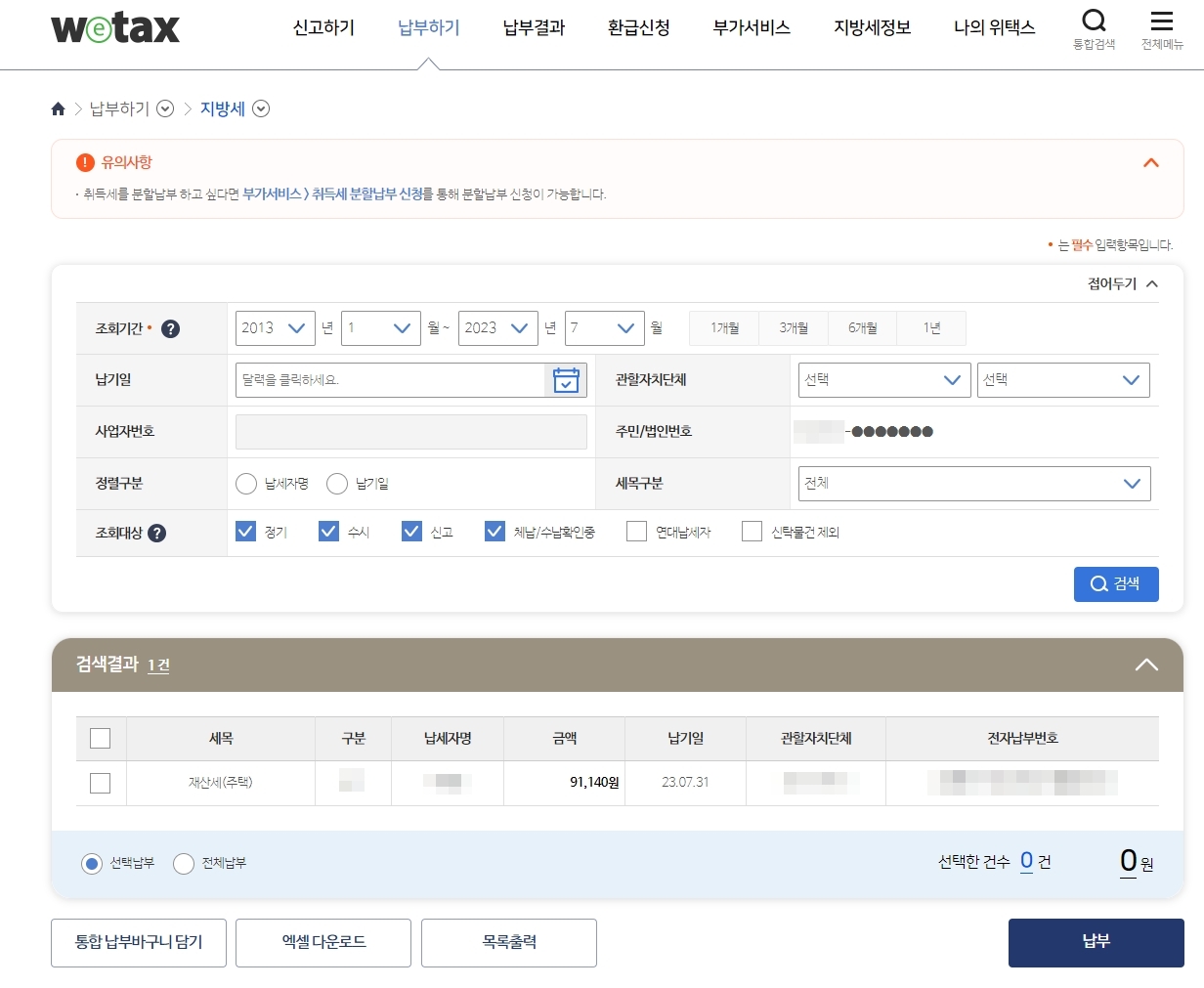Select the 선택납부 radio button

coord(92,864)
